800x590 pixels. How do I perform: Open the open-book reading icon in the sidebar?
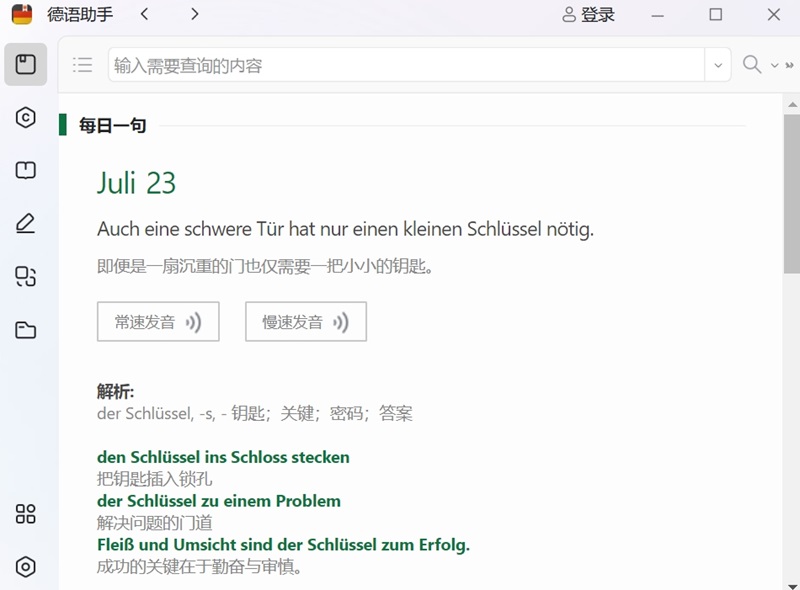[26, 171]
